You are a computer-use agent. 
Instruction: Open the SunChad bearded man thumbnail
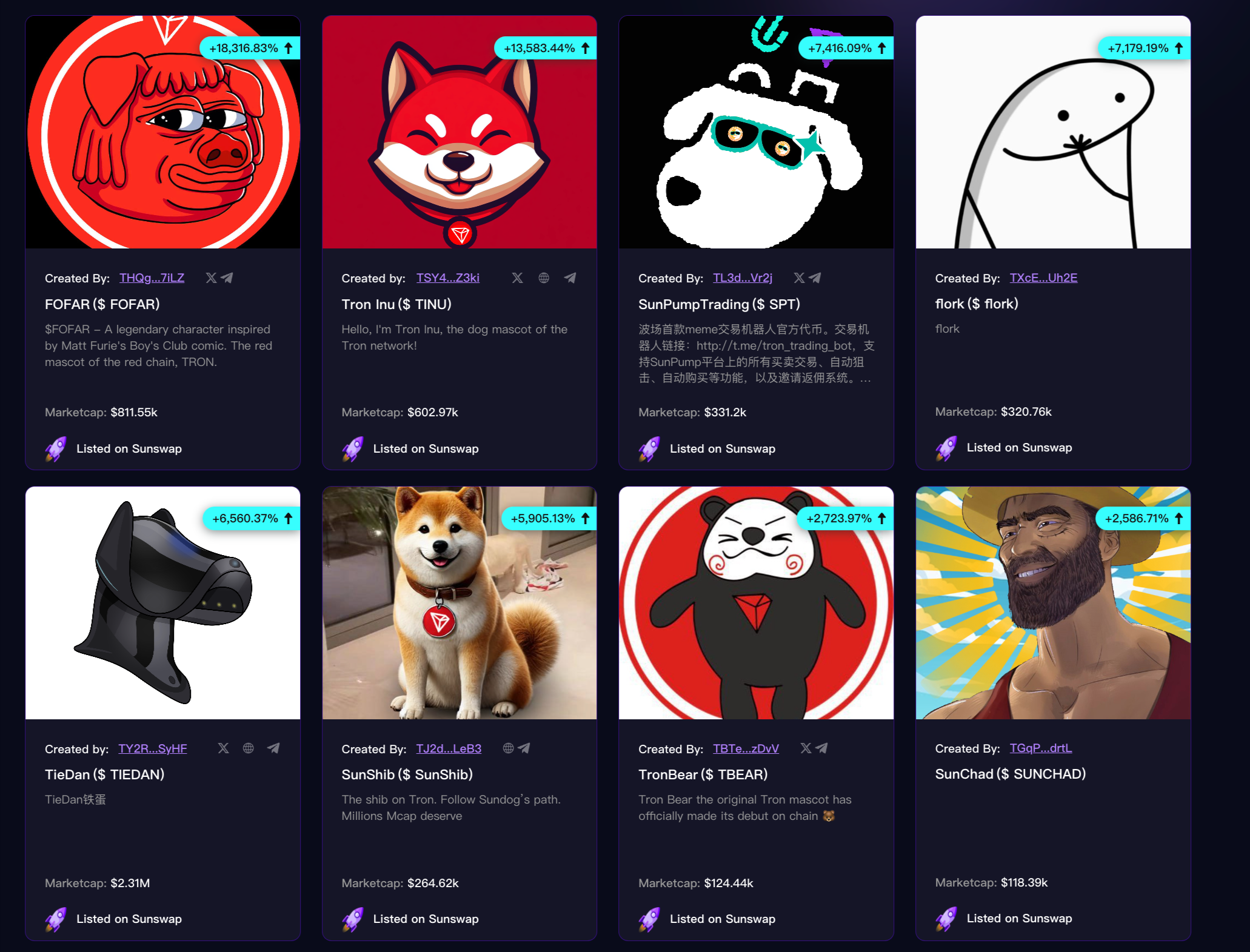point(1053,603)
